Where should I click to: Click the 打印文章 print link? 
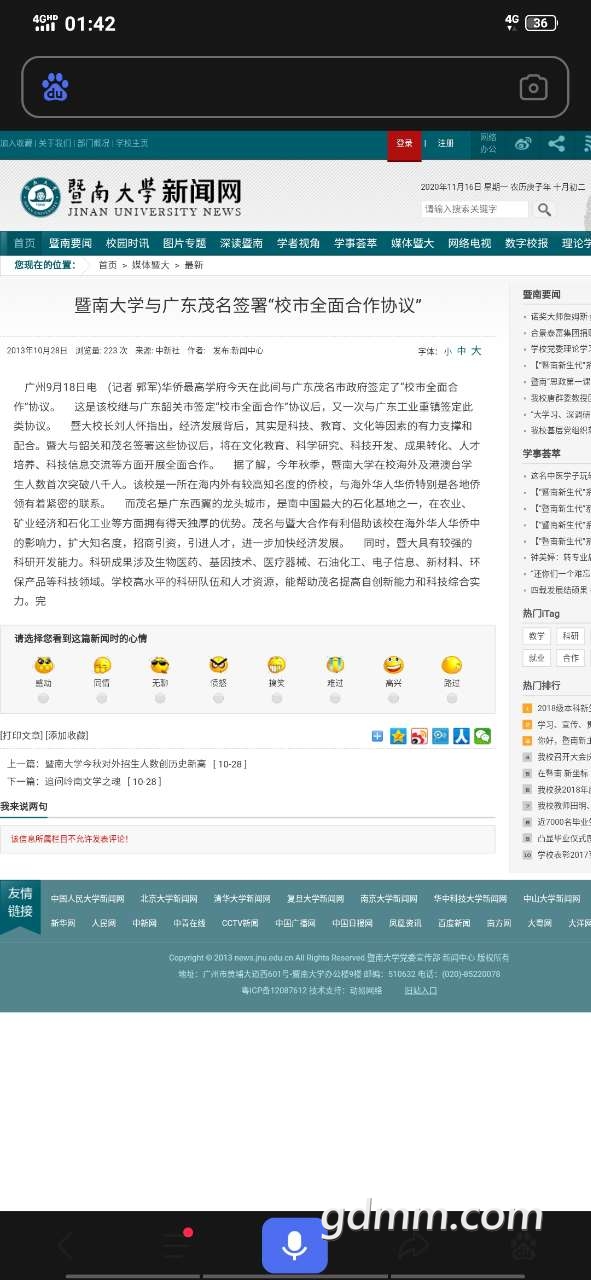[21, 735]
